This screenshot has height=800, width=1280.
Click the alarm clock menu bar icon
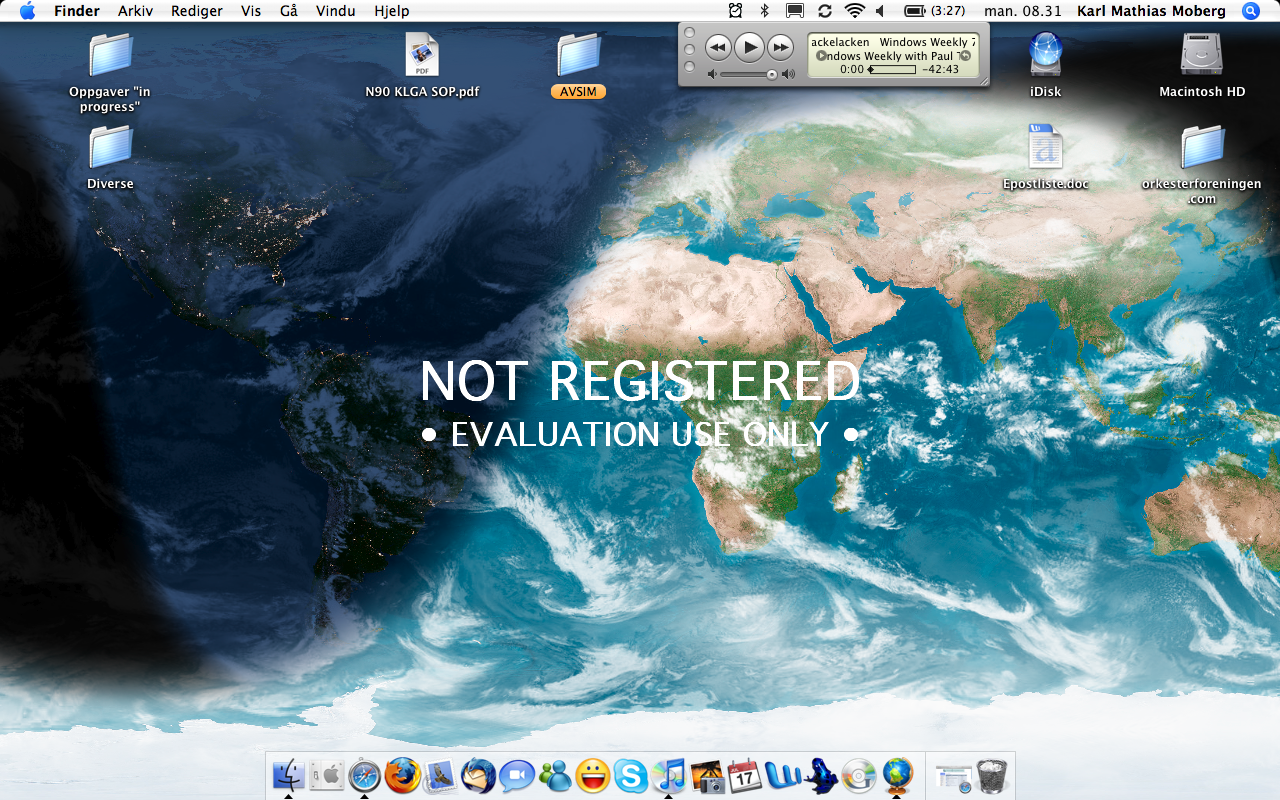(736, 11)
